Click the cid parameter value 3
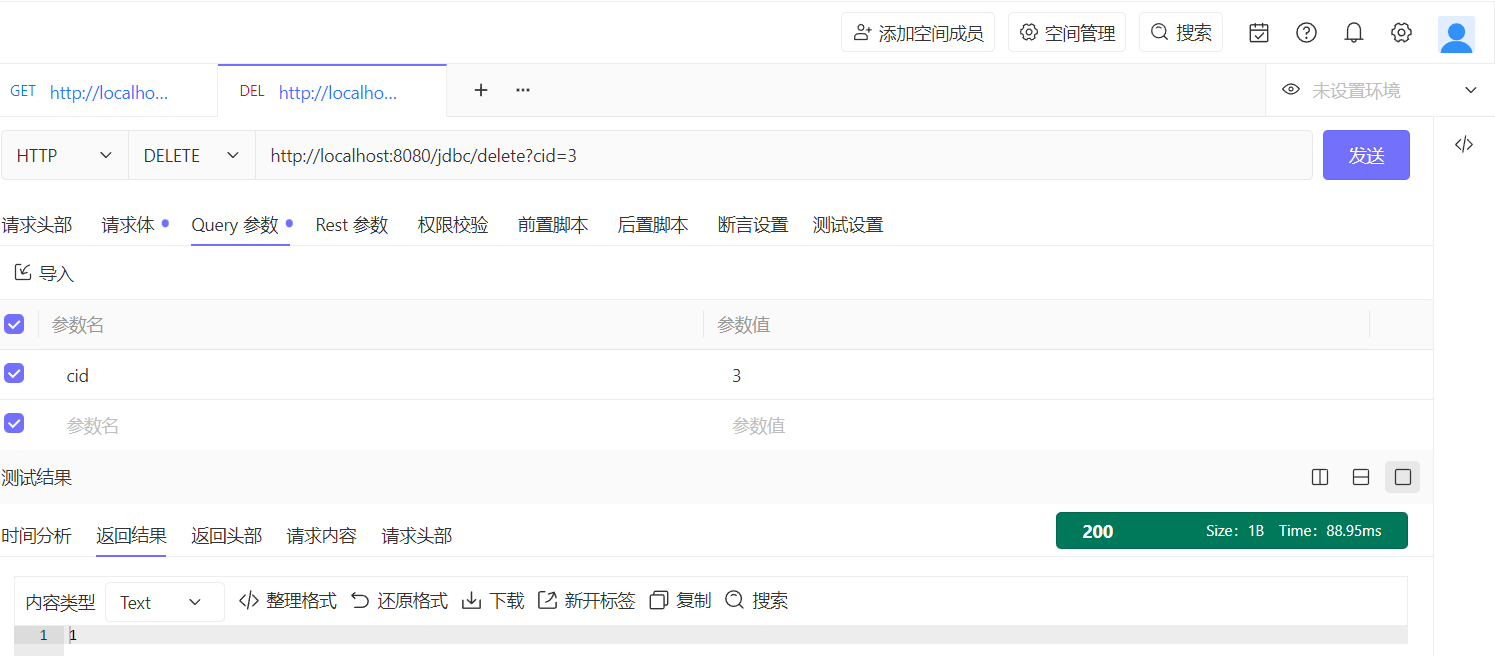This screenshot has width=1495, height=656. [x=737, y=376]
